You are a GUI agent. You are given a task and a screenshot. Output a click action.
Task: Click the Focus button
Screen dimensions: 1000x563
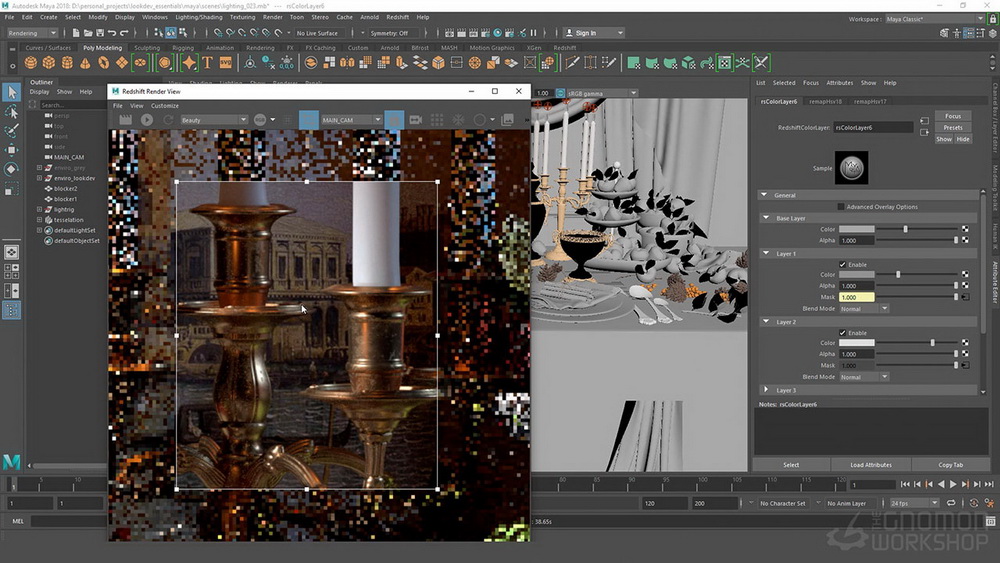click(953, 116)
